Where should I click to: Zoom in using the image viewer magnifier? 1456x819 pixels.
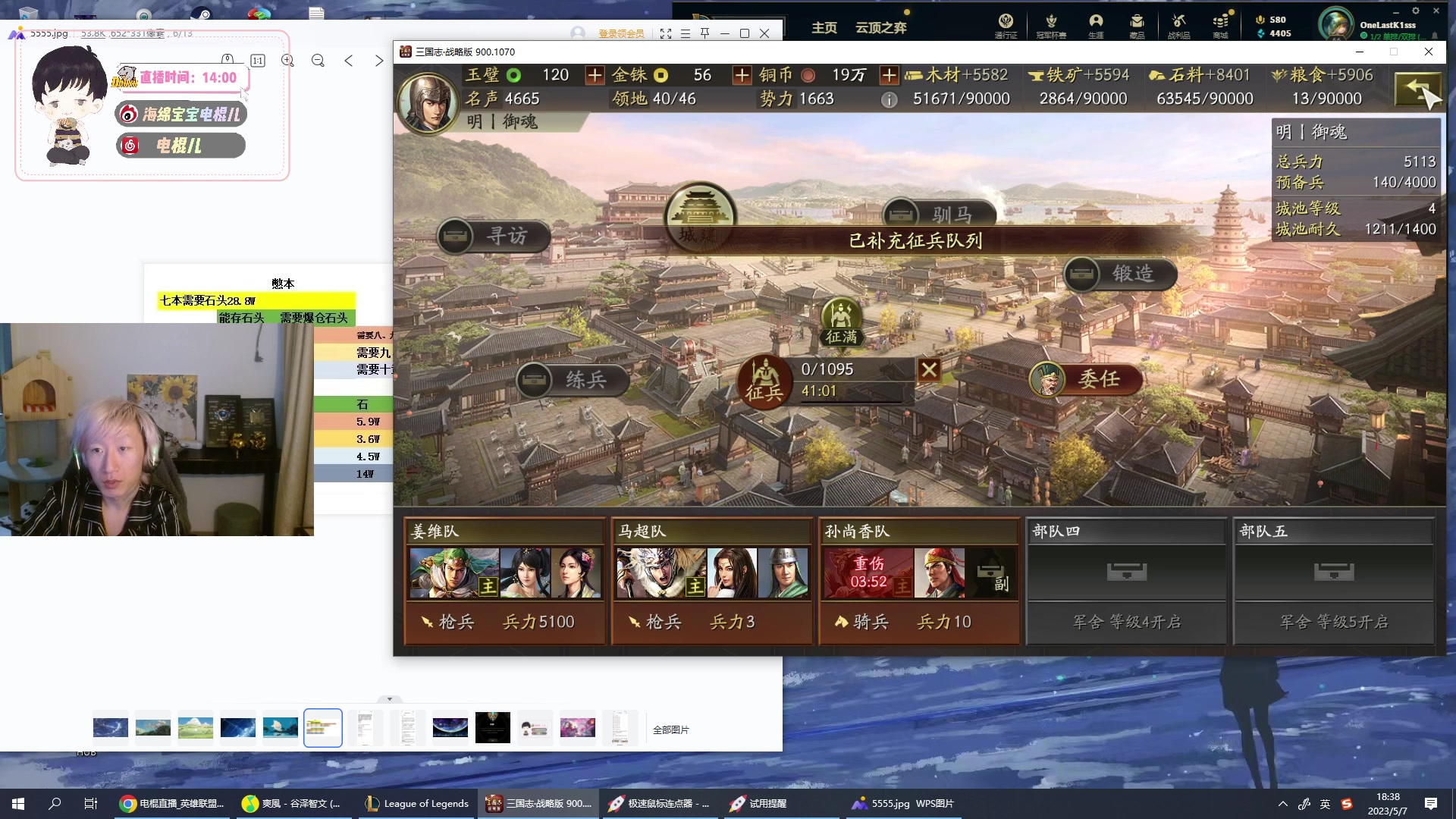coord(287,61)
